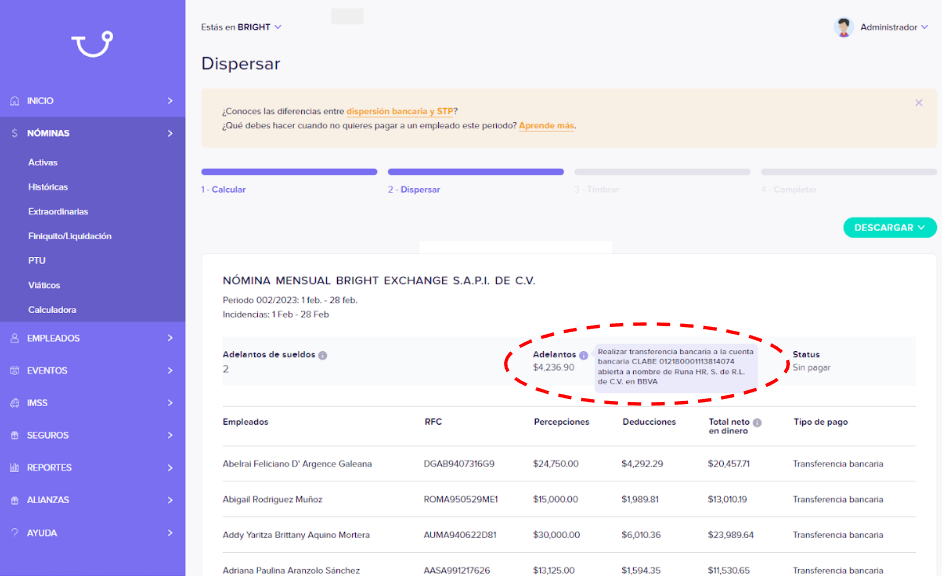The image size is (942, 576).
Task: Select employee Abigail Rodriguez Muñoz
Action: (x=273, y=500)
